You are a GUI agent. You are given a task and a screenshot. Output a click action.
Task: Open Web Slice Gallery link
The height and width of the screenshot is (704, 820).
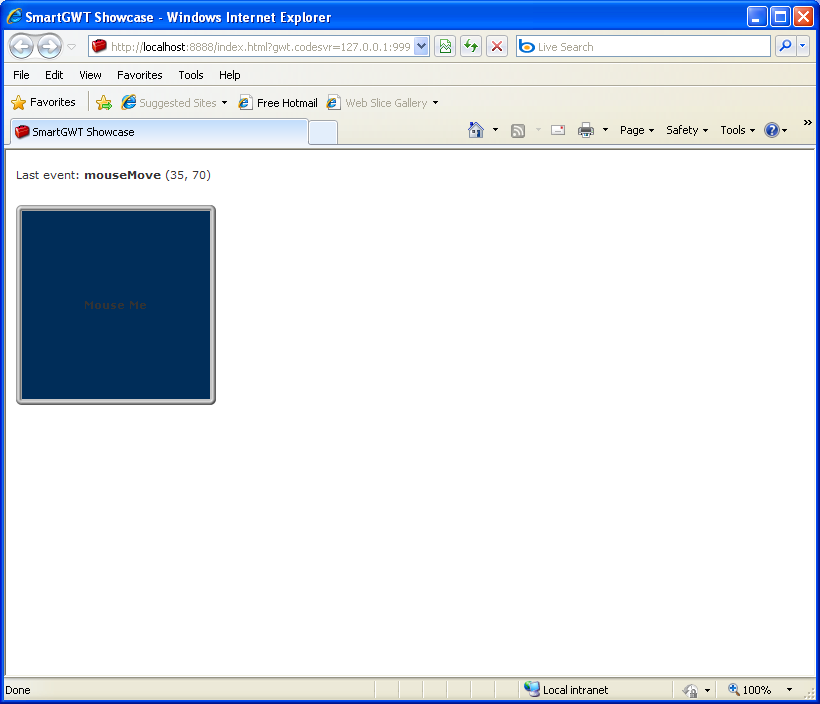click(x=377, y=103)
